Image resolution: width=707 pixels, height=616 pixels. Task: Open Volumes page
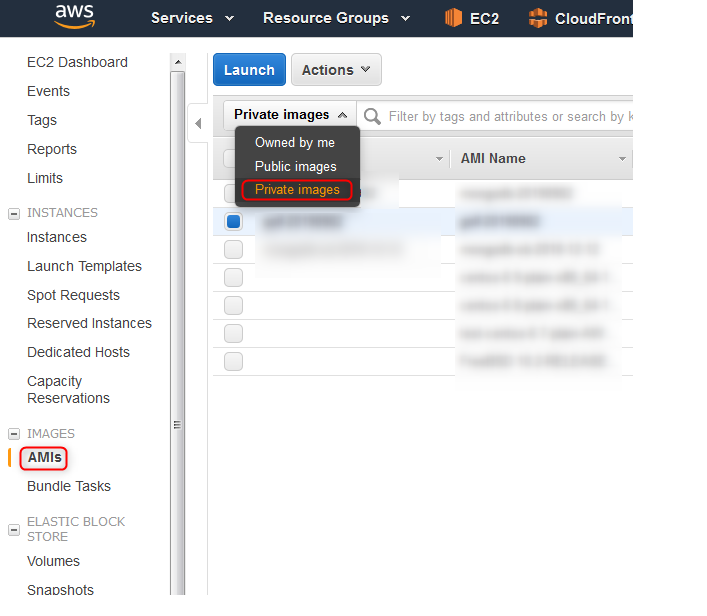coord(53,561)
